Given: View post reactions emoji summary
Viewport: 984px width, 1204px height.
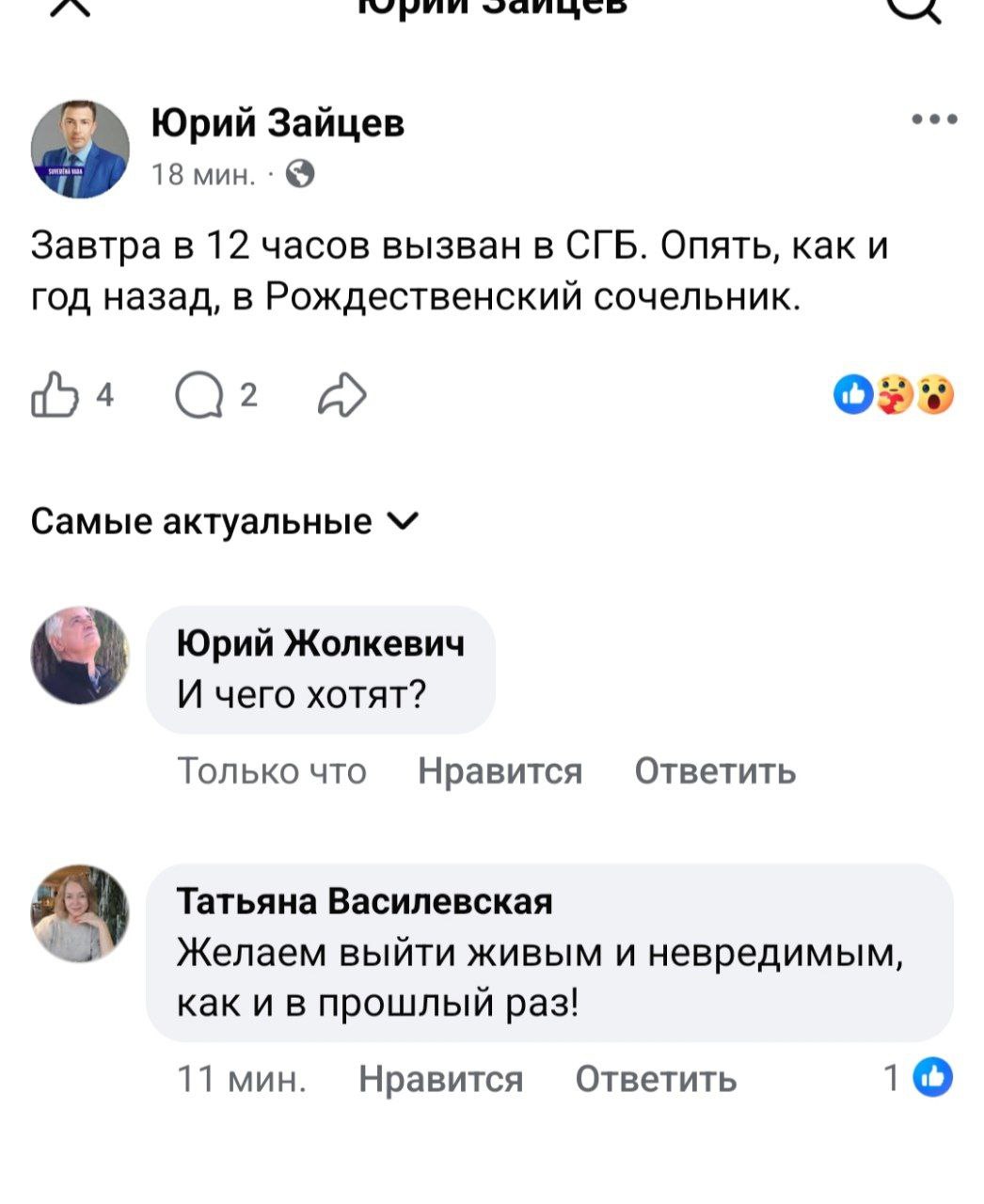Looking at the screenshot, I should pyautogui.click(x=894, y=395).
